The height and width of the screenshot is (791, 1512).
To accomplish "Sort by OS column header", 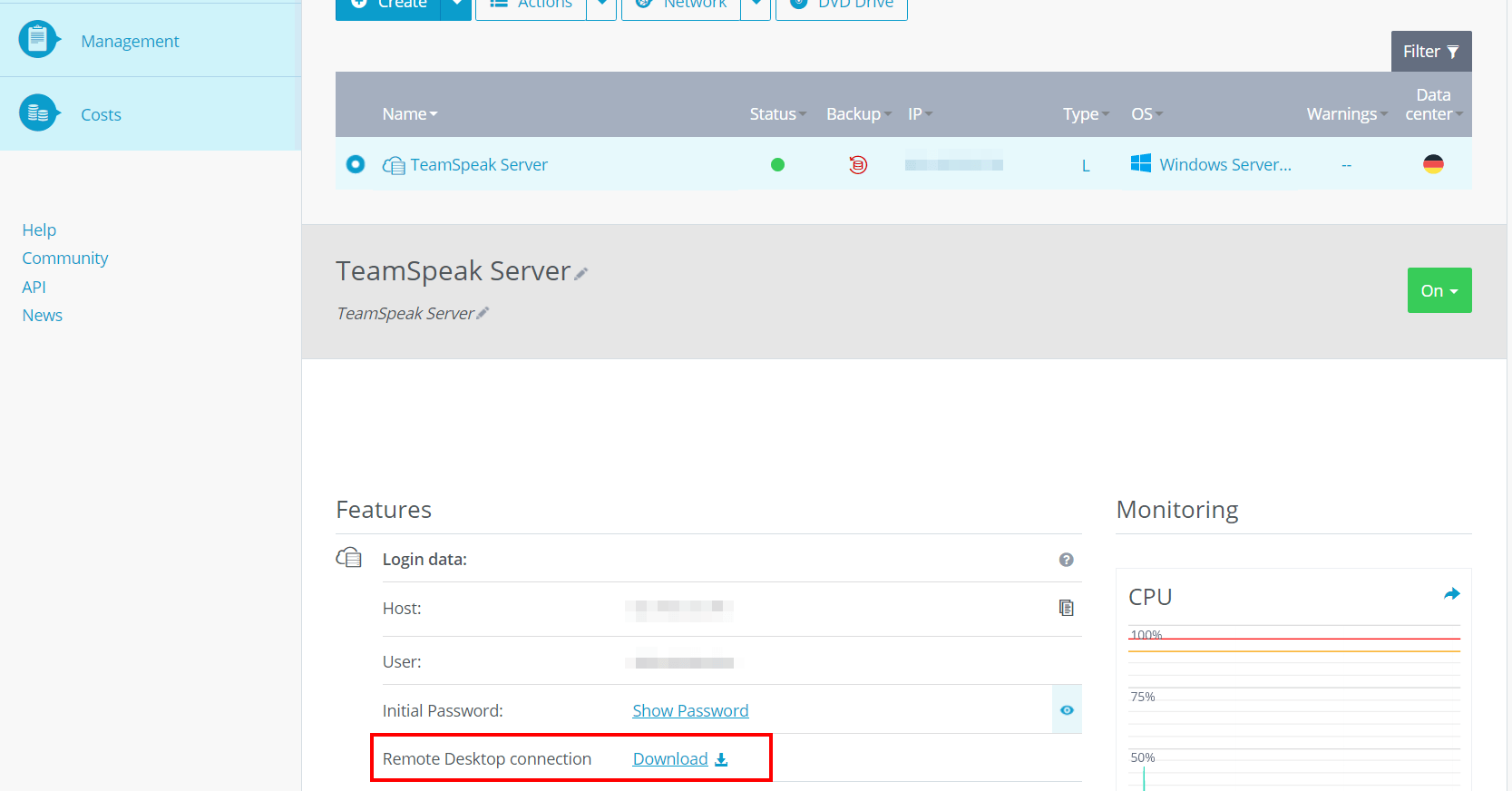I will click(x=1146, y=113).
